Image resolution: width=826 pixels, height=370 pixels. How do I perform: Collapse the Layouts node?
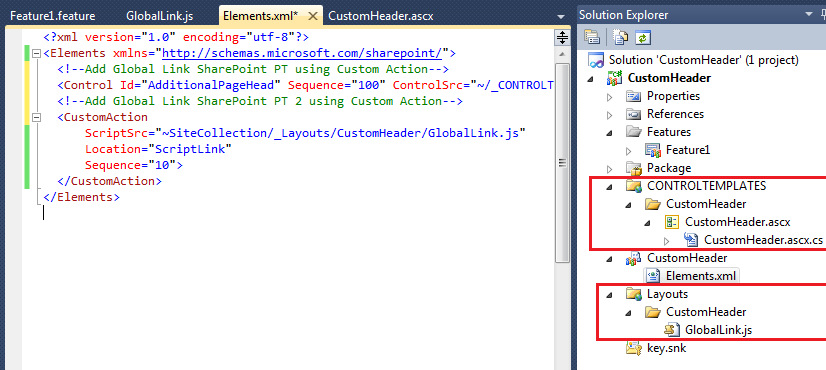coord(610,295)
